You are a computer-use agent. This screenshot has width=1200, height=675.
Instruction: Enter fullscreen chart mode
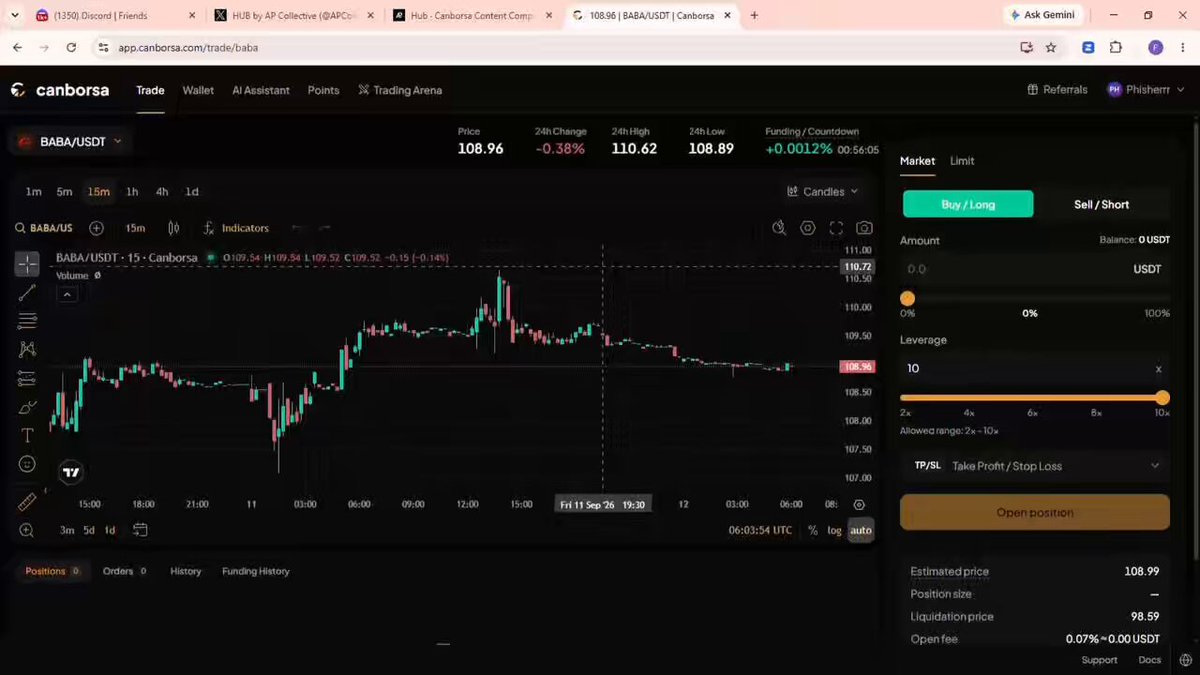pos(836,228)
